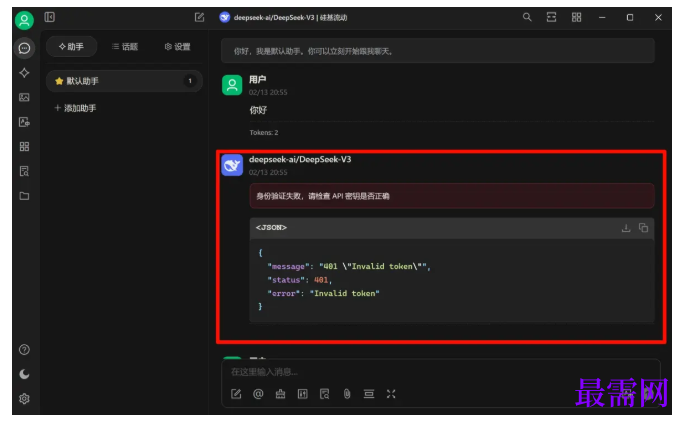Download the JSON code block
This screenshot has height=424, width=687.
click(x=626, y=228)
